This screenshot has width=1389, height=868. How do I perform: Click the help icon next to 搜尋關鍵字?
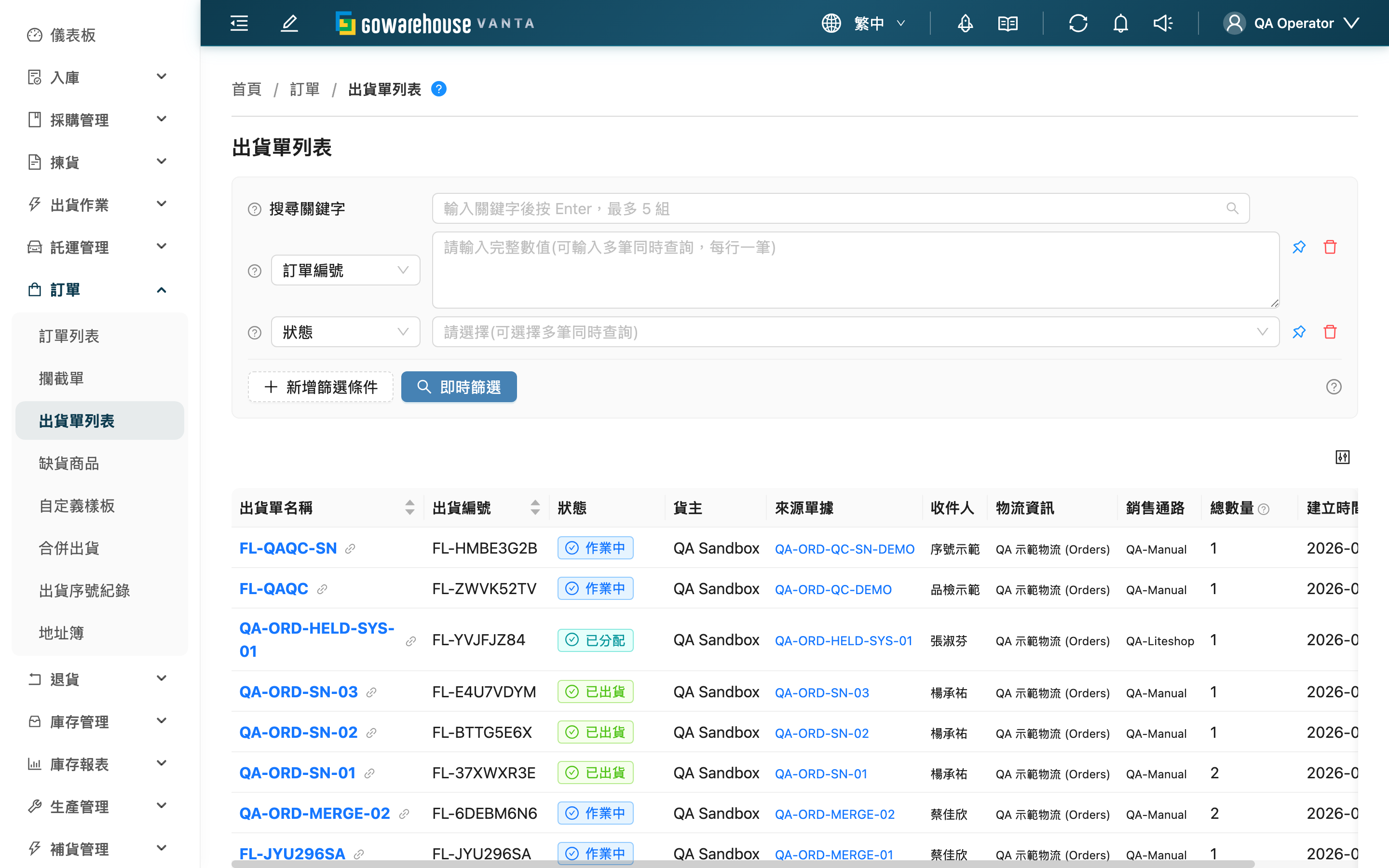coord(254,209)
